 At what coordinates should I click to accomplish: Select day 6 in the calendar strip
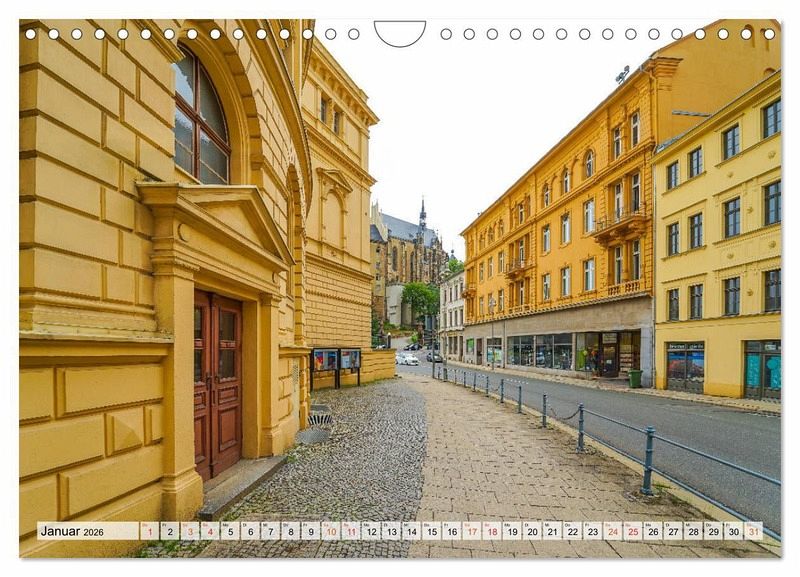point(251,531)
